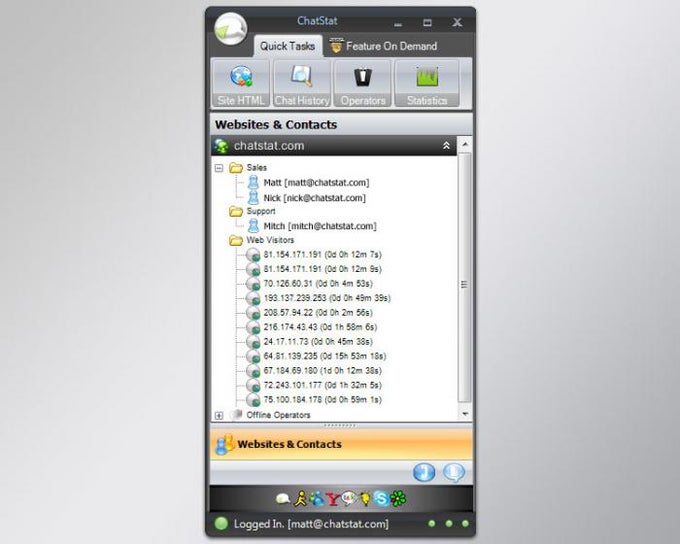The height and width of the screenshot is (544, 680).
Task: Click the green ICQ flower icon
Action: [398, 499]
